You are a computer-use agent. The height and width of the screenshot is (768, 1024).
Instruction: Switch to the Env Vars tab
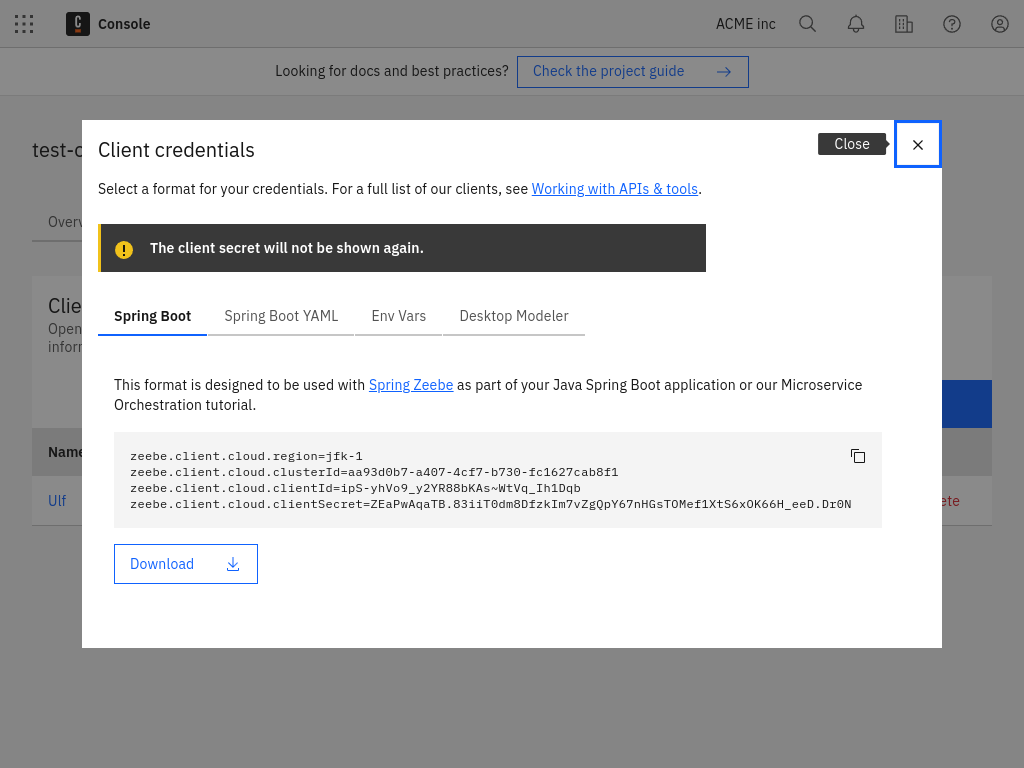pos(399,316)
